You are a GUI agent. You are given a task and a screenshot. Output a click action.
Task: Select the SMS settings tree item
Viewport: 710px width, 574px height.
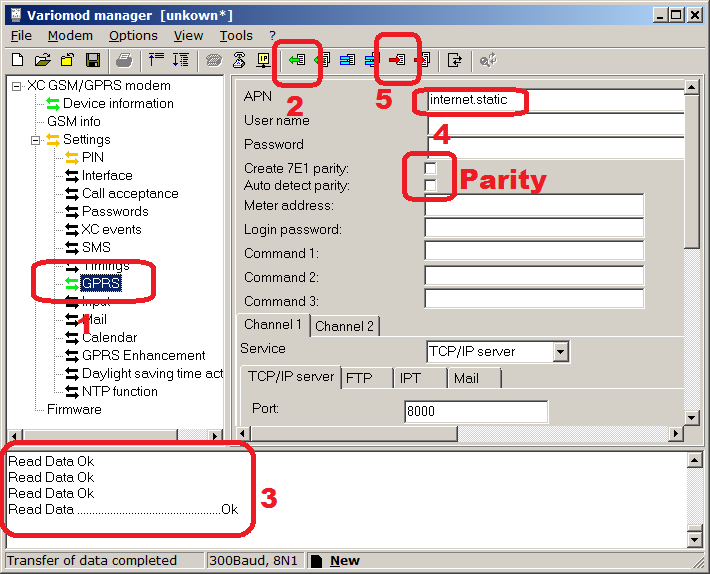pyautogui.click(x=96, y=247)
